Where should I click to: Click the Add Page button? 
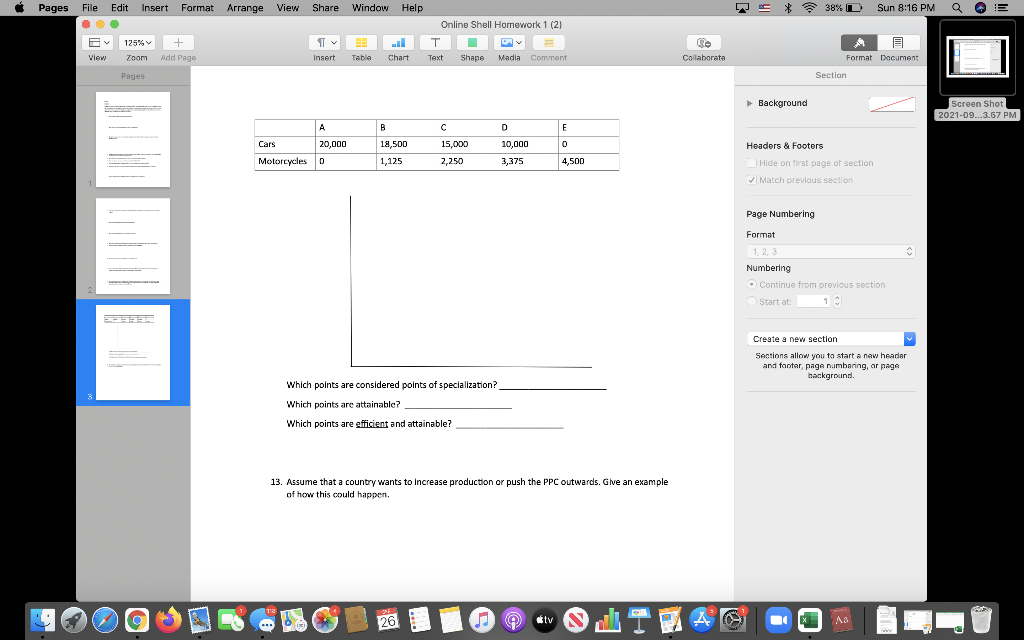178,43
